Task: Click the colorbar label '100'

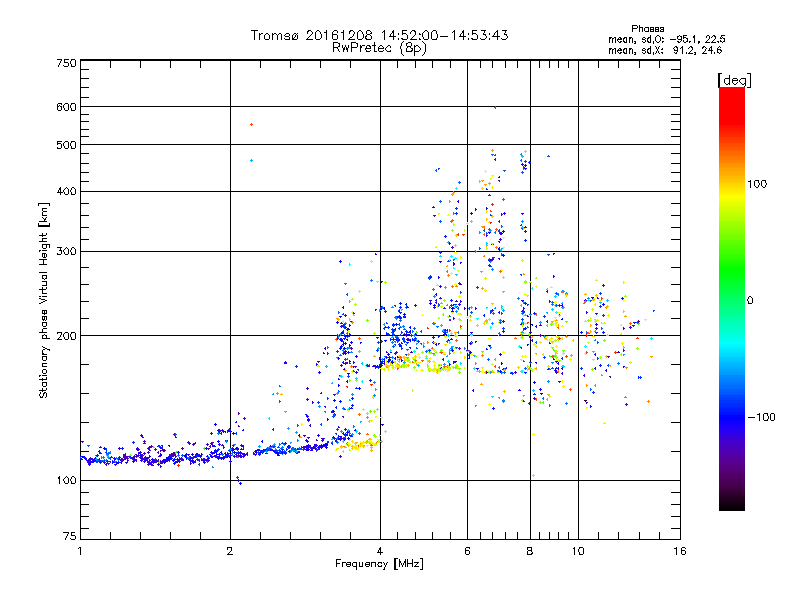Action: [757, 184]
